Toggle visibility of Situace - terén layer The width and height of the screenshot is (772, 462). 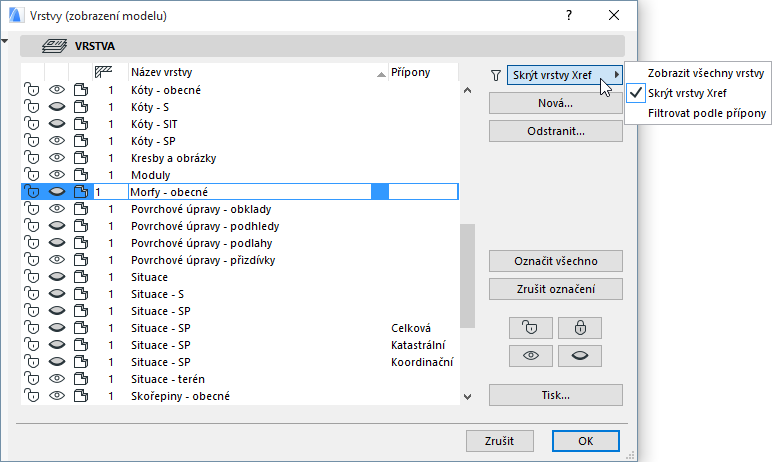click(56, 379)
